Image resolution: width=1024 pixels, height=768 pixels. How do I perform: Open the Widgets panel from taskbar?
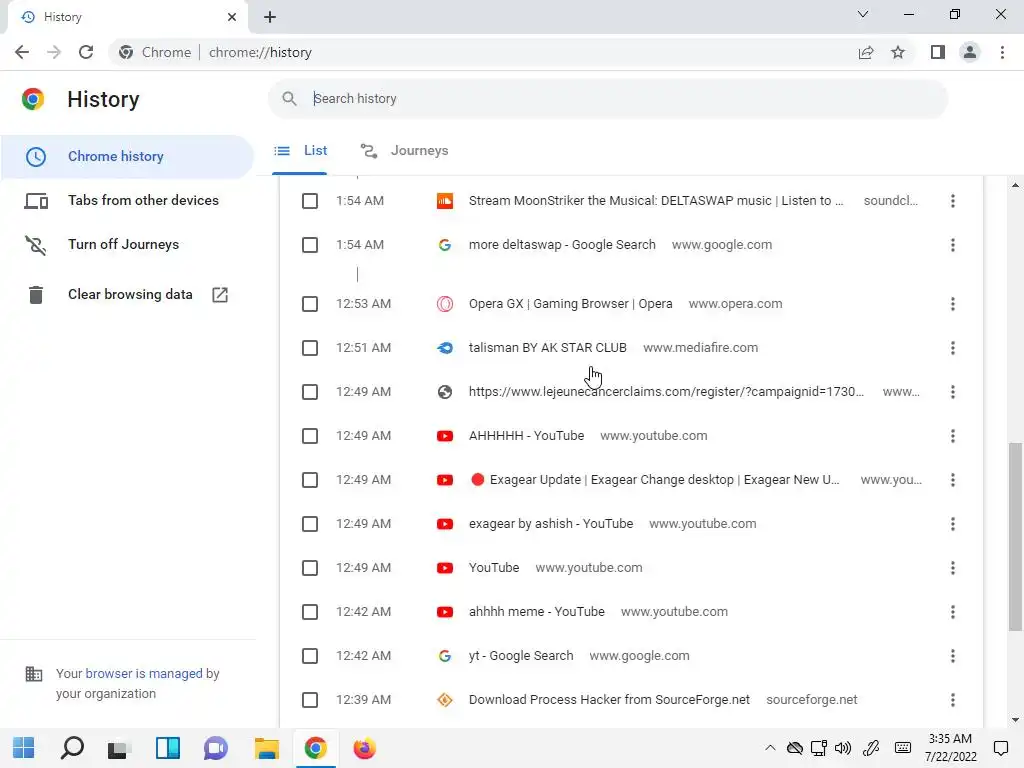pyautogui.click(x=168, y=748)
